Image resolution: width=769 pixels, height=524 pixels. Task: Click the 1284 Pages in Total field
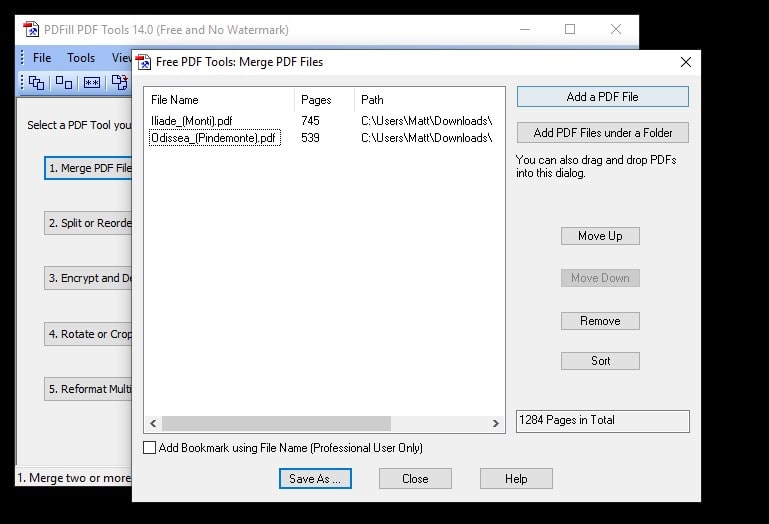click(x=603, y=421)
